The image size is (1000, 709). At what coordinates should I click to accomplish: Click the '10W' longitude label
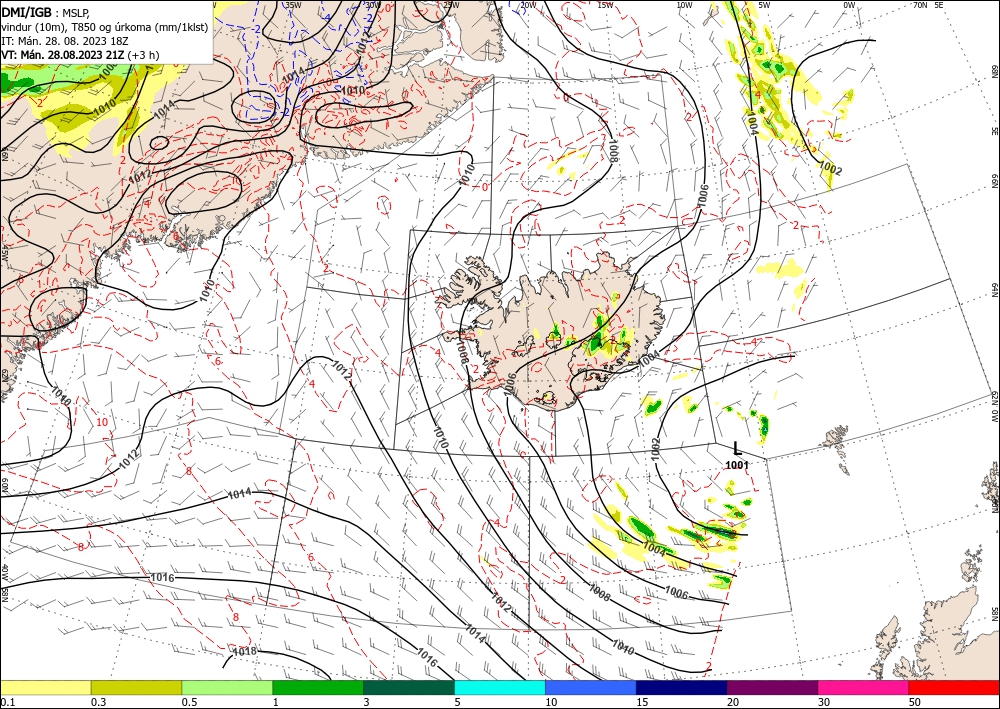tap(684, 5)
